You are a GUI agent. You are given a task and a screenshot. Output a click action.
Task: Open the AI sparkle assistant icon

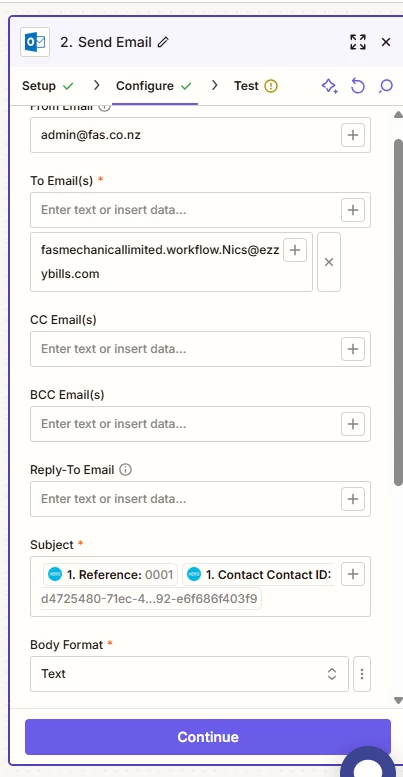[330, 86]
